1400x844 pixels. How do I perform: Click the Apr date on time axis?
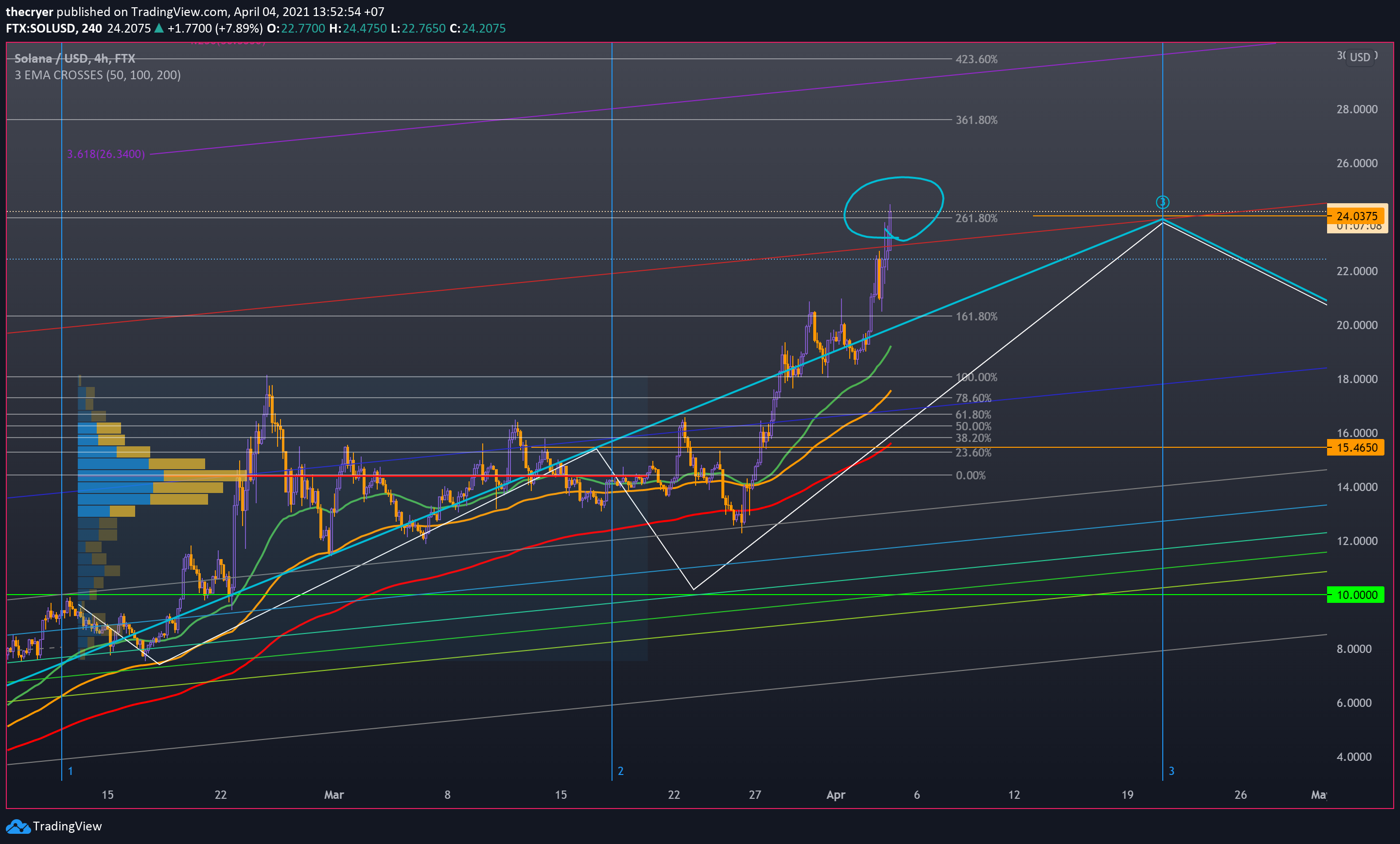point(836,794)
